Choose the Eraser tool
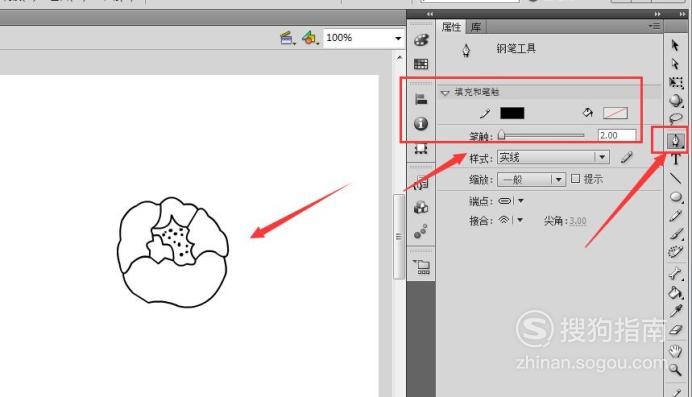692x397 pixels. [676, 330]
